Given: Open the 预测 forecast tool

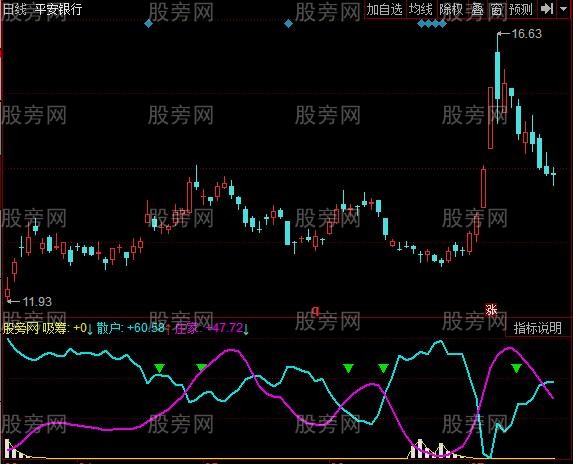Looking at the screenshot, I should point(520,9).
